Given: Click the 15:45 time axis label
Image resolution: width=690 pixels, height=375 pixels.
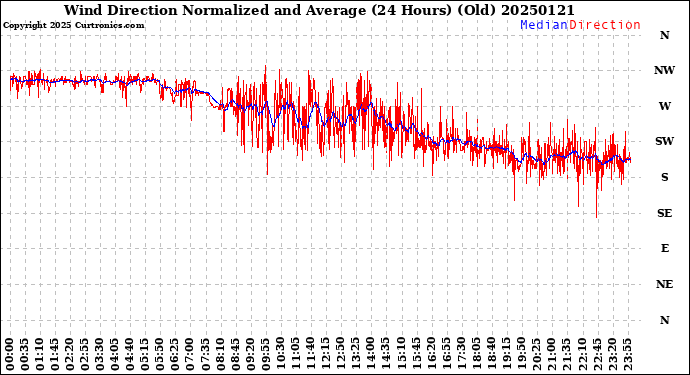Looking at the screenshot, I should click(416, 354).
